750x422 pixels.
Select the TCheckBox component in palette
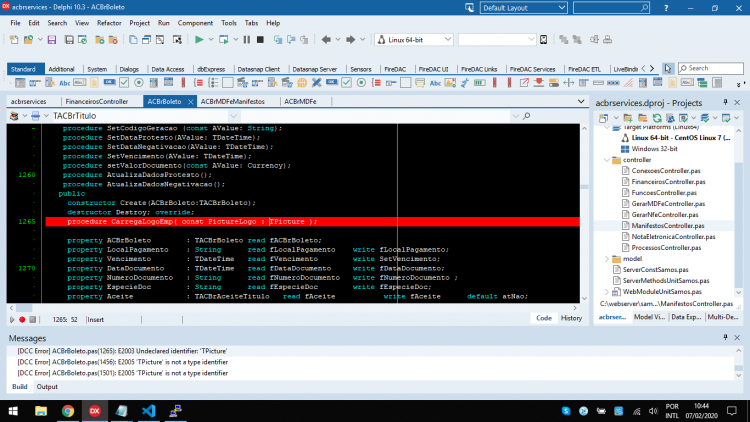pyautogui.click(x=124, y=83)
